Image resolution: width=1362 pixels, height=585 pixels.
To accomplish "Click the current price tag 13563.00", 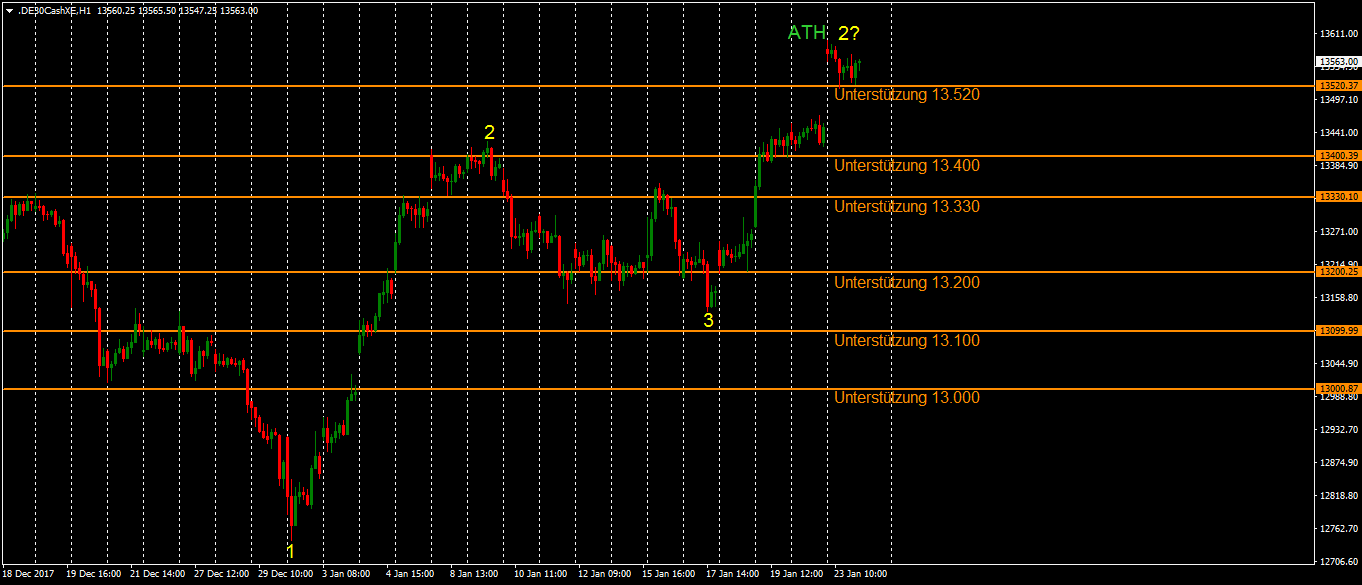I will point(1337,61).
